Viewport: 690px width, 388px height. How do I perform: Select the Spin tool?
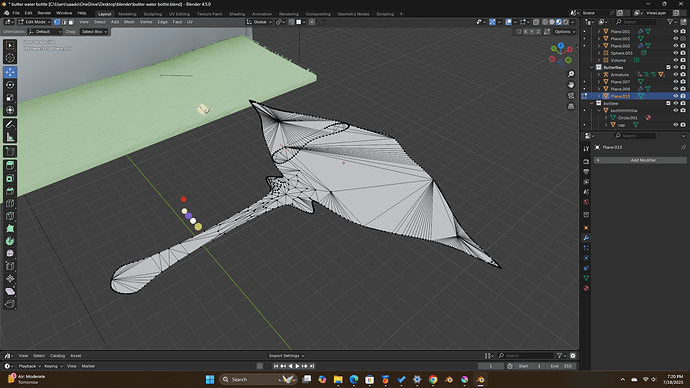click(x=10, y=241)
